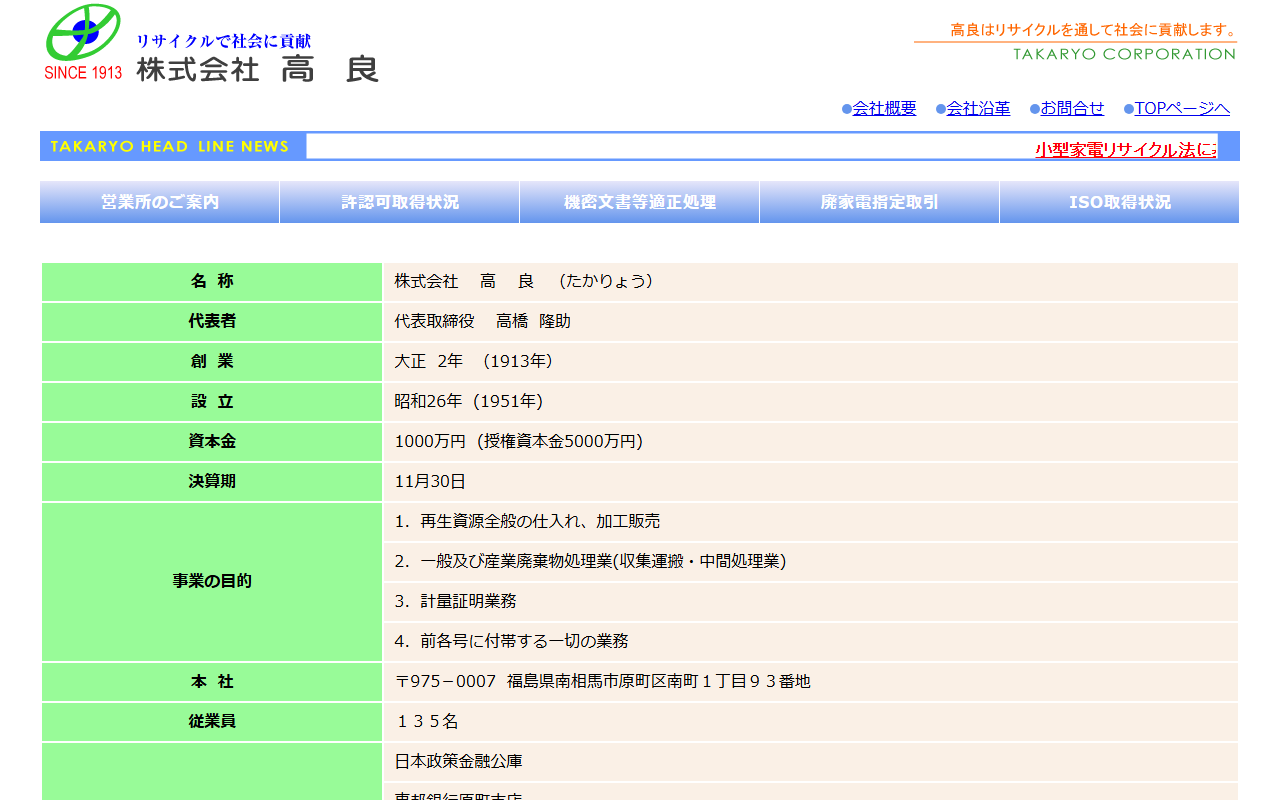The height and width of the screenshot is (800, 1280).
Task: Open the 会社沿革 link
Action: 978,108
